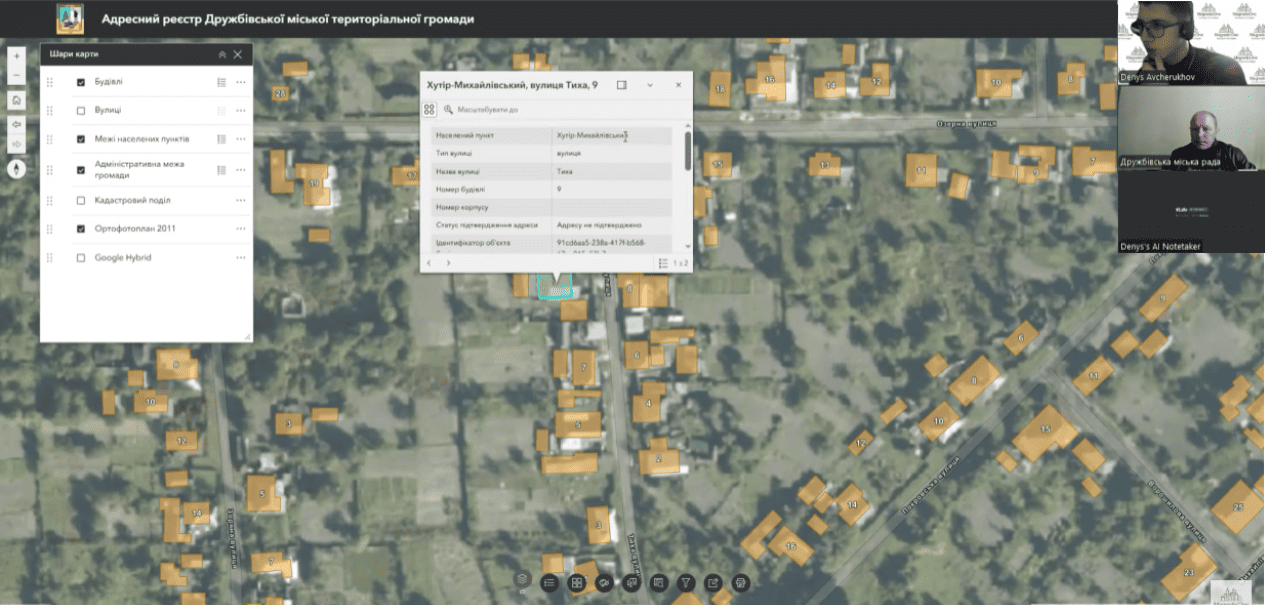This screenshot has height=605, width=1265.
Task: Show legend for Будівлі layer
Action: pyautogui.click(x=221, y=82)
